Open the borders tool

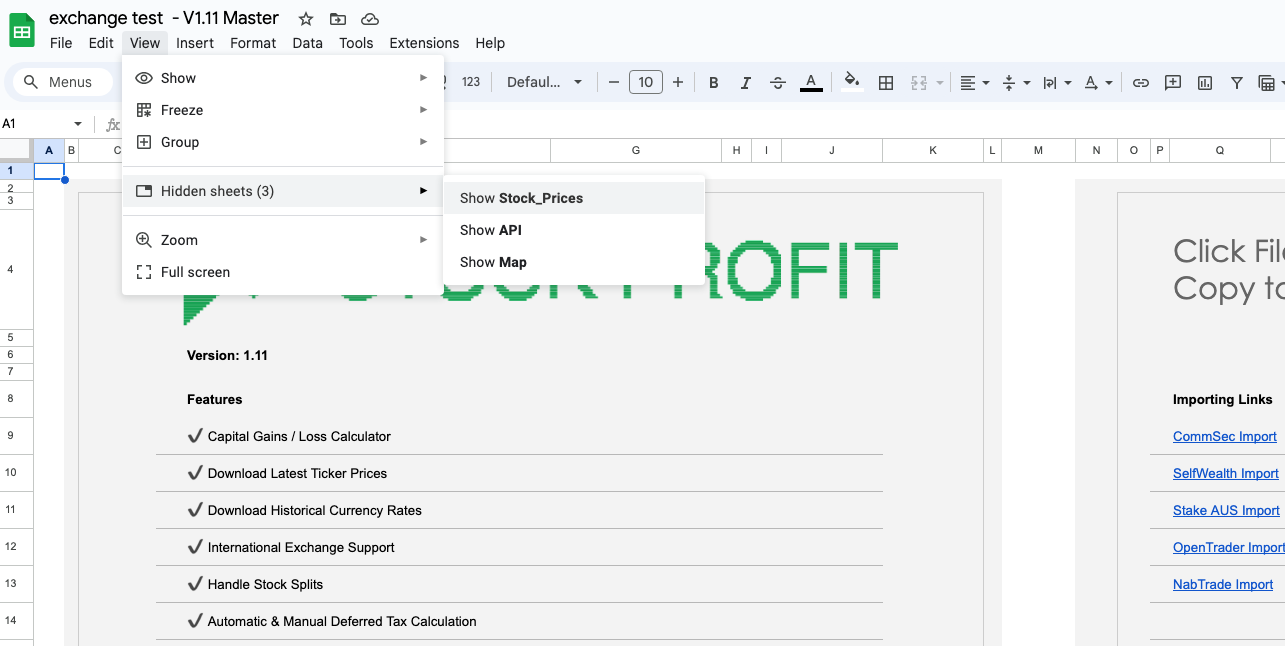885,82
